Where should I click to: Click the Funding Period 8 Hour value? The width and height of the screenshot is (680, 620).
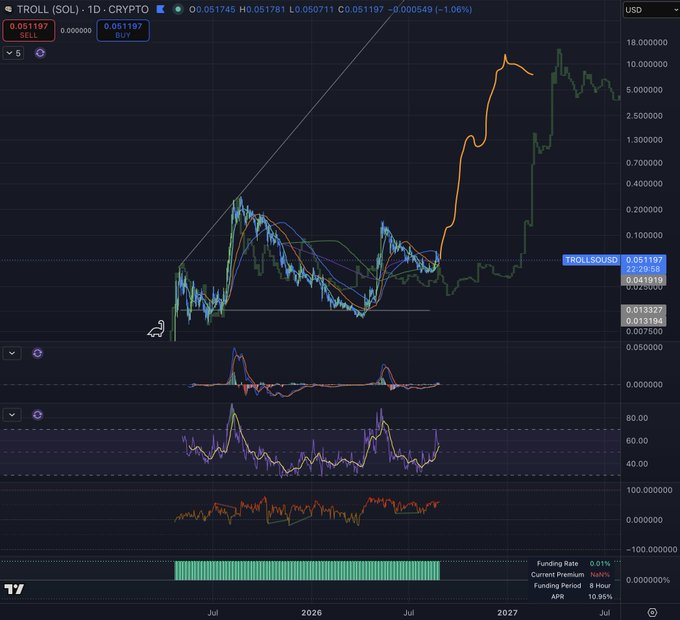[x=600, y=585]
